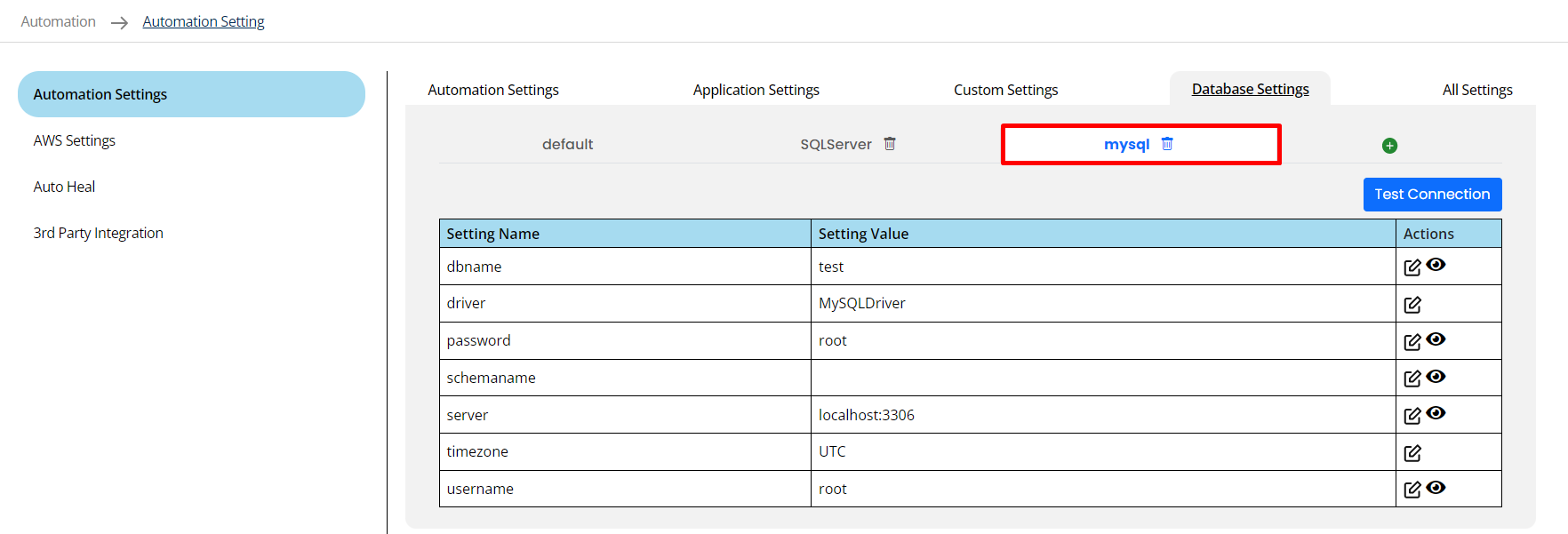Click edit icon for timezone row
Screen dimensions: 1568x534
point(1412,453)
